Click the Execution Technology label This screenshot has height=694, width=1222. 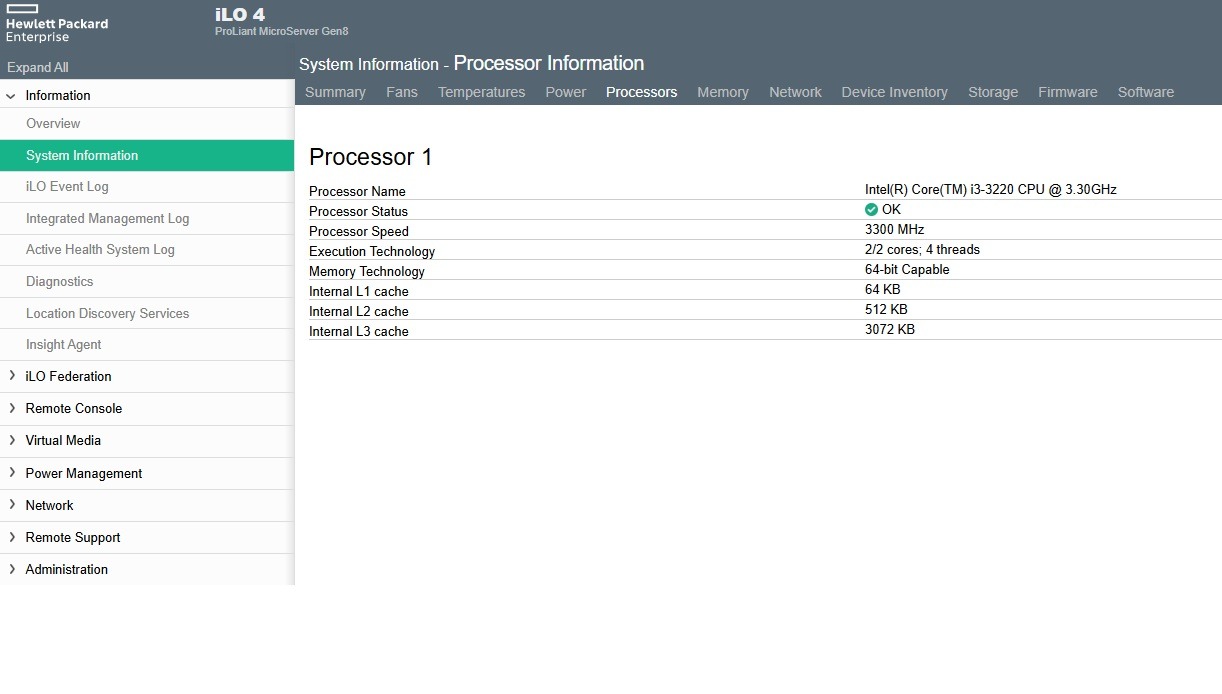pyautogui.click(x=372, y=252)
